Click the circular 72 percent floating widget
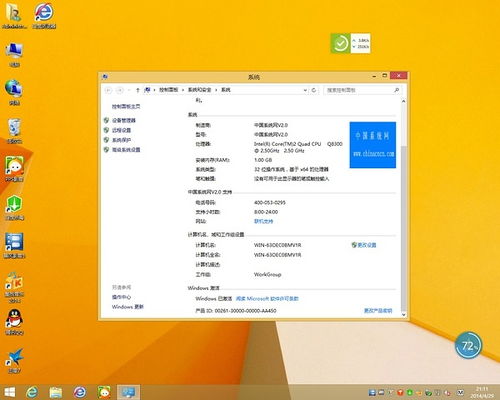Viewport: 500px width, 400px height. 468,345
